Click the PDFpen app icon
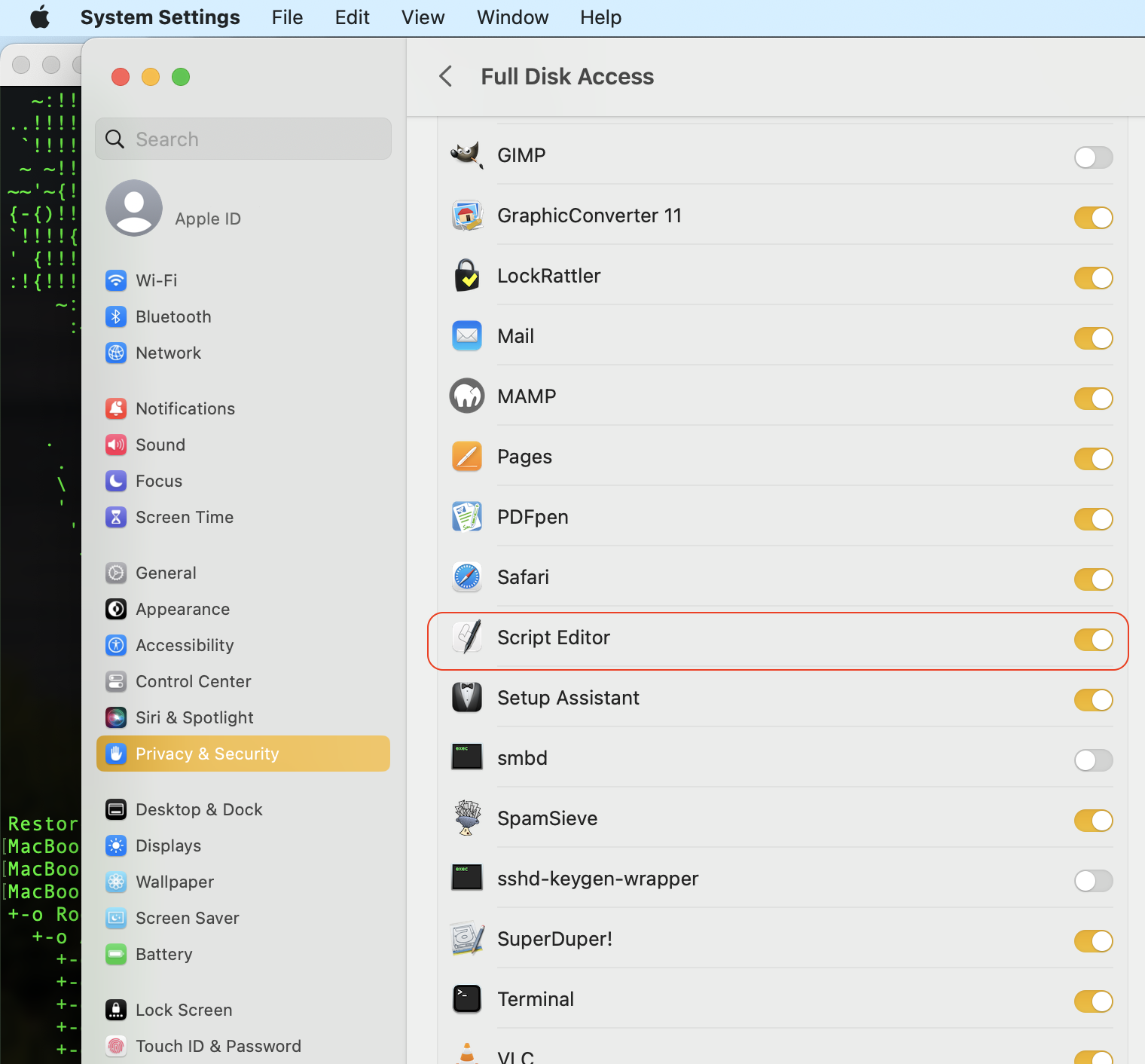Screen dimensions: 1145x1064 point(467,517)
